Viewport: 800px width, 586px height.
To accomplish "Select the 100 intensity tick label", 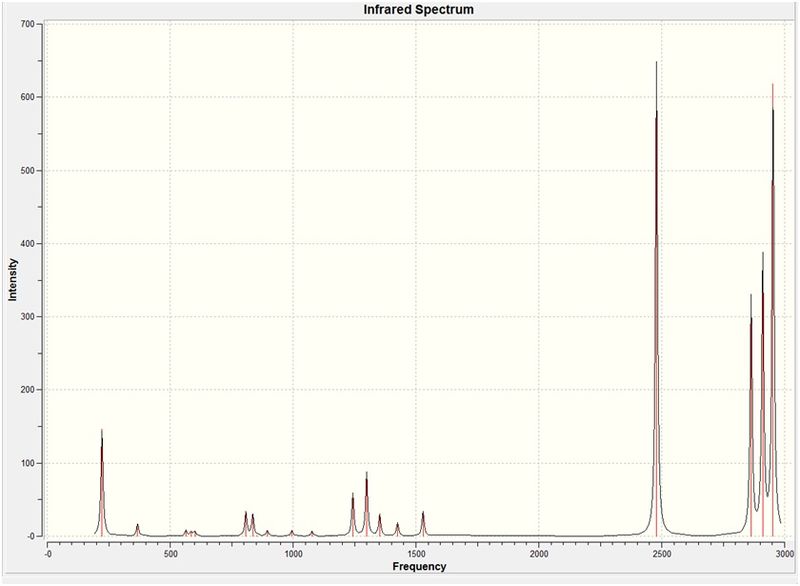I will click(x=28, y=463).
